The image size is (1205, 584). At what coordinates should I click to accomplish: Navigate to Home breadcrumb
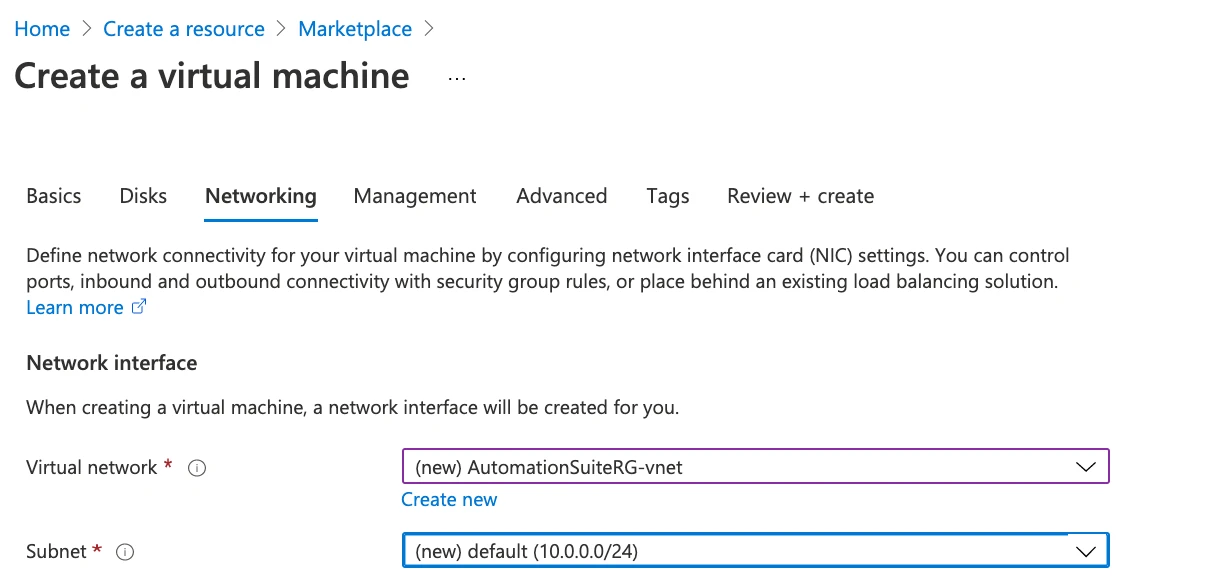point(42,29)
